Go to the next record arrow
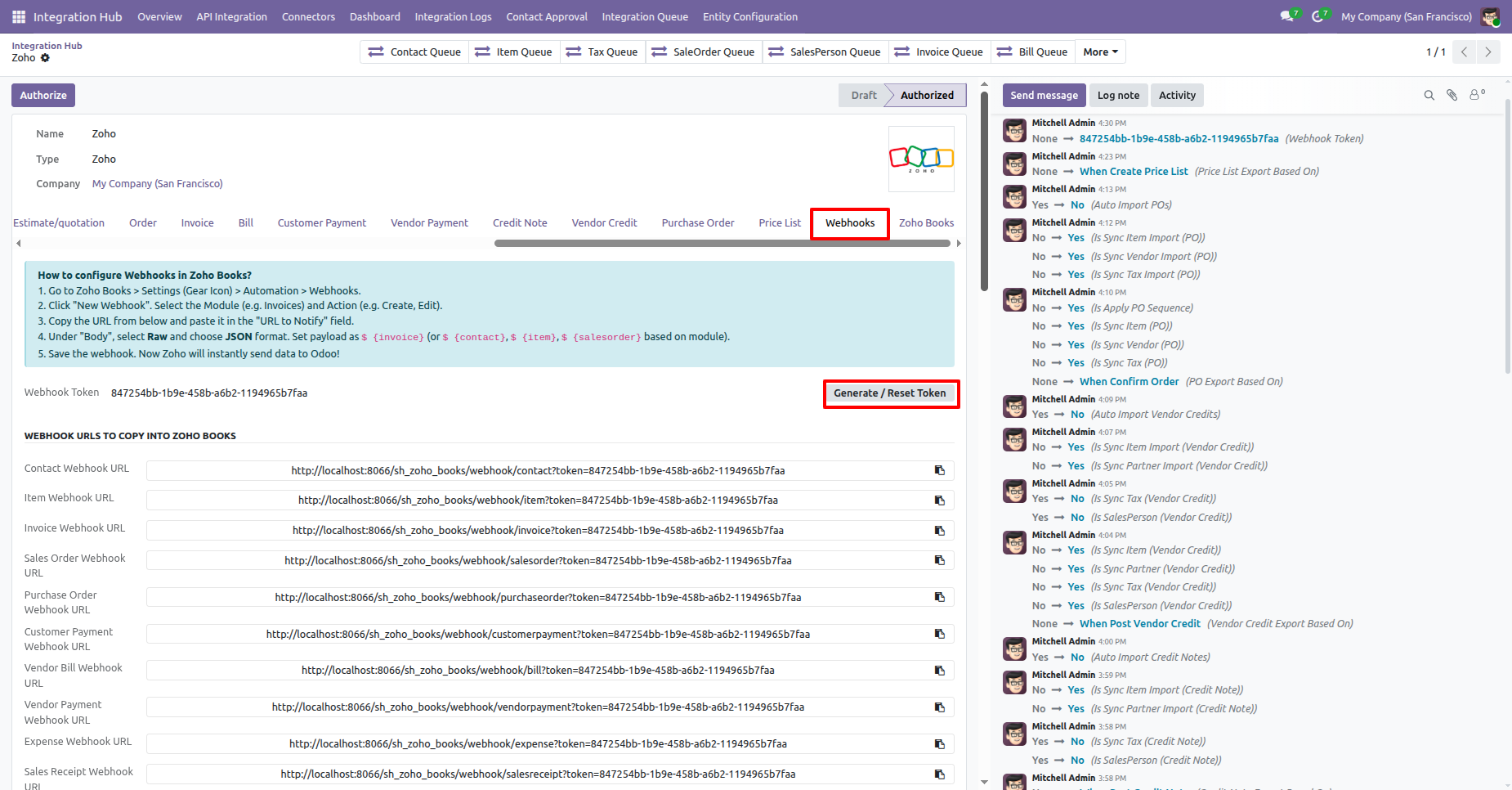The width and height of the screenshot is (1512, 790). click(1488, 52)
